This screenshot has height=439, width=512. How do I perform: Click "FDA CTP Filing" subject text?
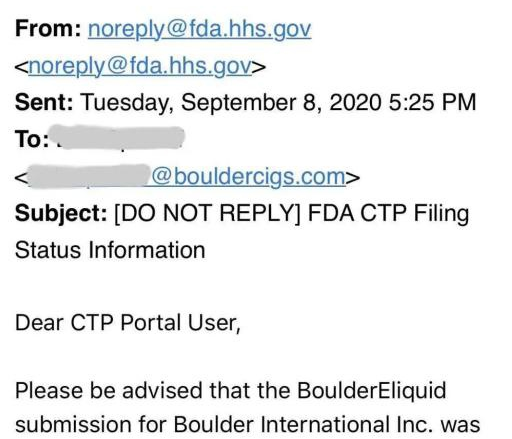pos(388,213)
